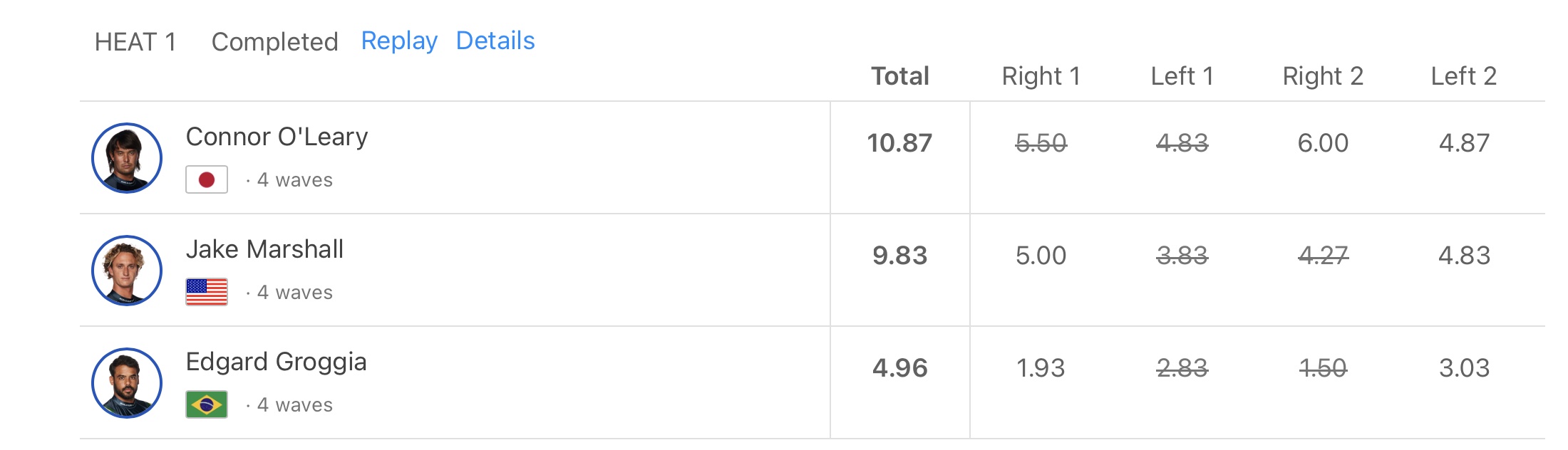Click the Left 2 column header
This screenshot has width=1568, height=450.
click(1464, 76)
